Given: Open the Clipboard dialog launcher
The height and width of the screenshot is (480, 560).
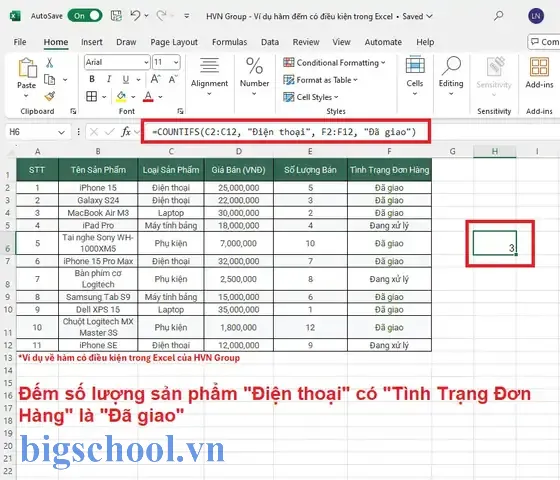Looking at the screenshot, I should click(73, 111).
